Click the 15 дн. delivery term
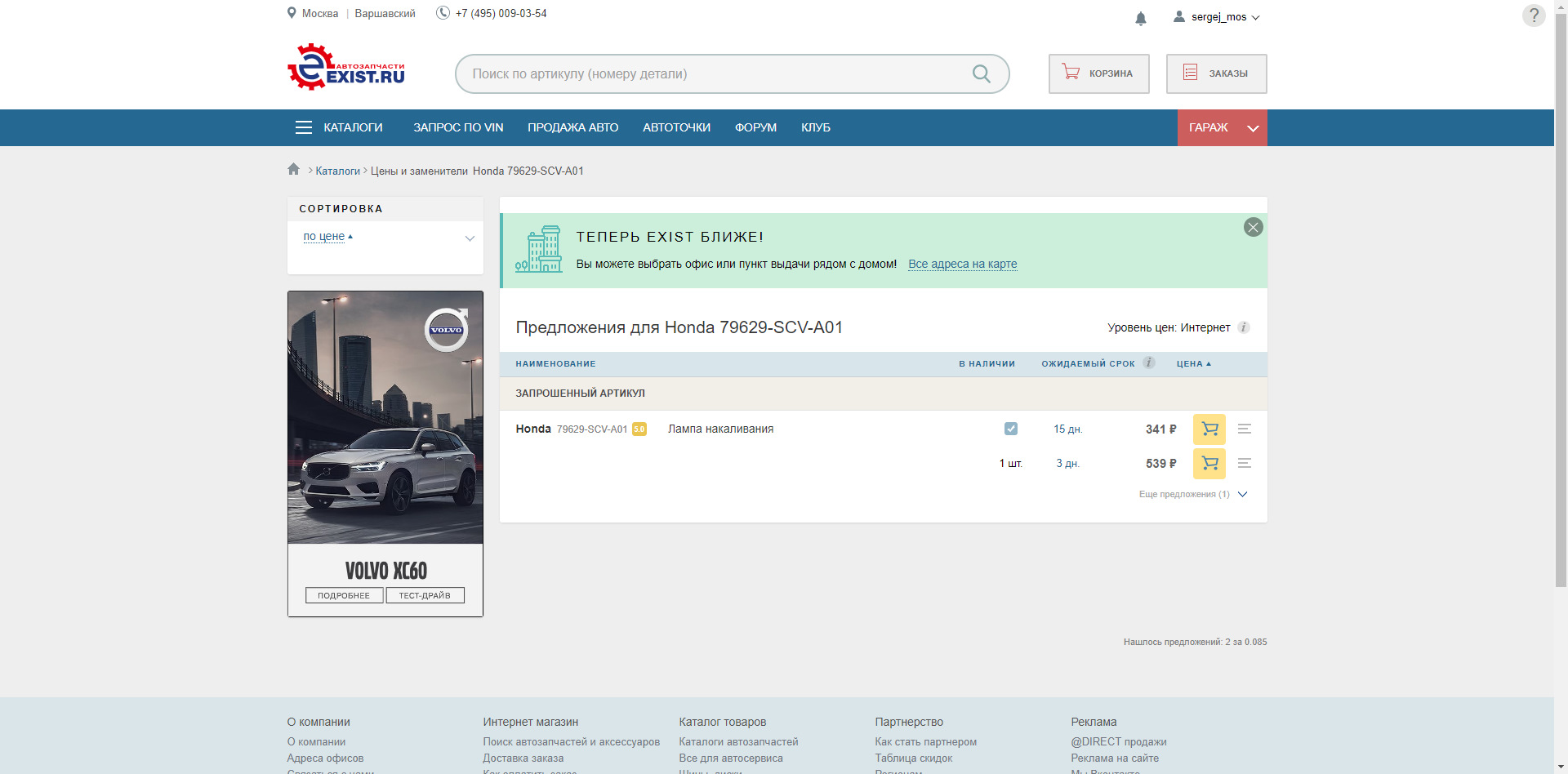 coord(1067,429)
